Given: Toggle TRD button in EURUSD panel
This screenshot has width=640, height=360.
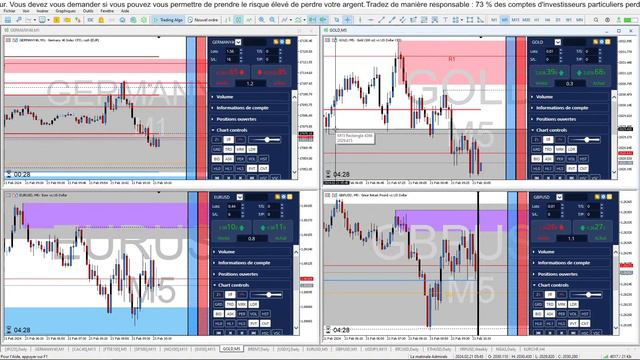Looking at the screenshot, I should (230, 304).
